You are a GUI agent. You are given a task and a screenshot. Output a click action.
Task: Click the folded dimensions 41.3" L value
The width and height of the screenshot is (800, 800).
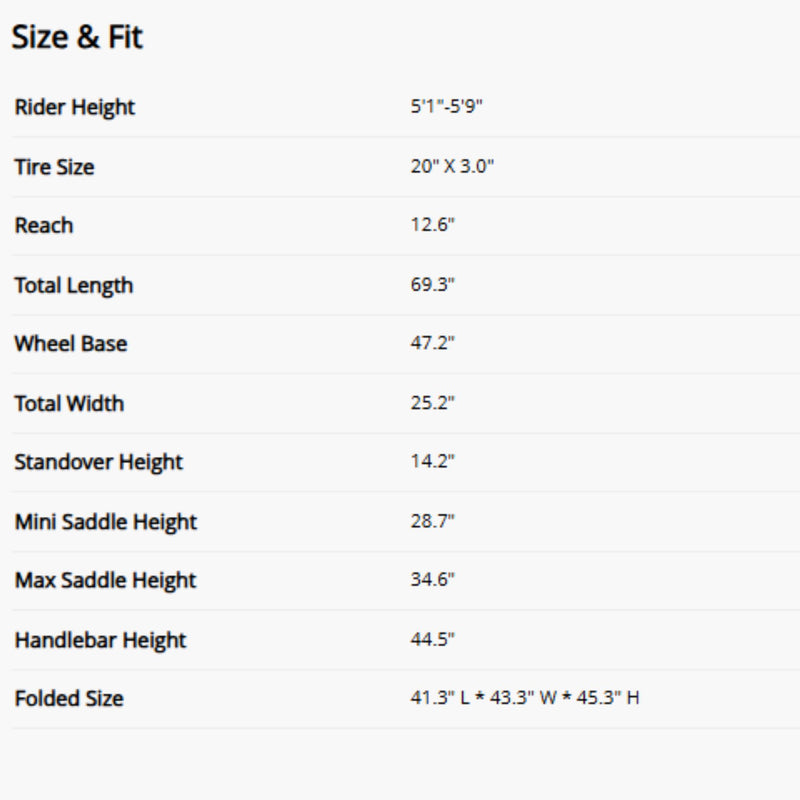pos(440,697)
